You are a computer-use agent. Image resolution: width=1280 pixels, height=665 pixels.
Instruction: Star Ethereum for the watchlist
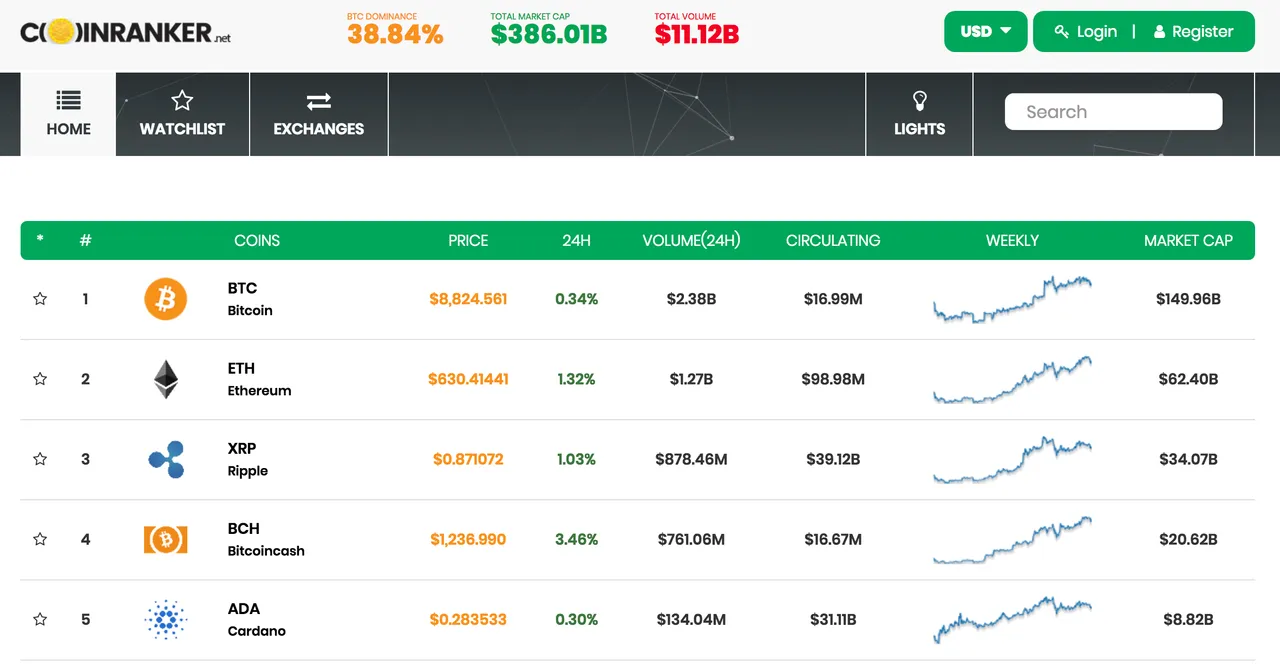(x=40, y=379)
